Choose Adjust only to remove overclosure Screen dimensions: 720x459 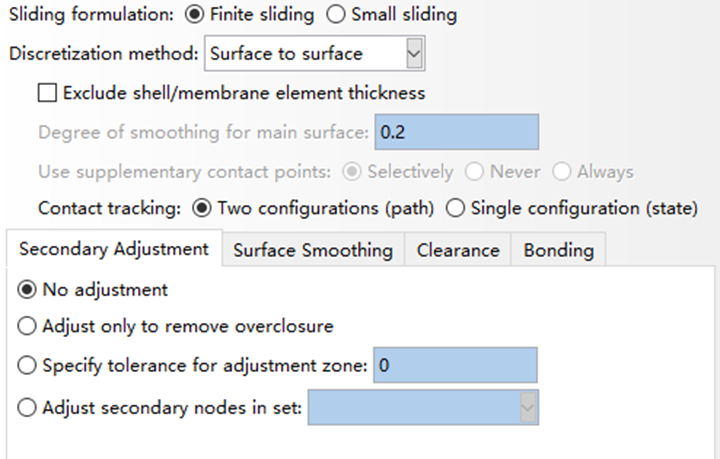point(27,326)
